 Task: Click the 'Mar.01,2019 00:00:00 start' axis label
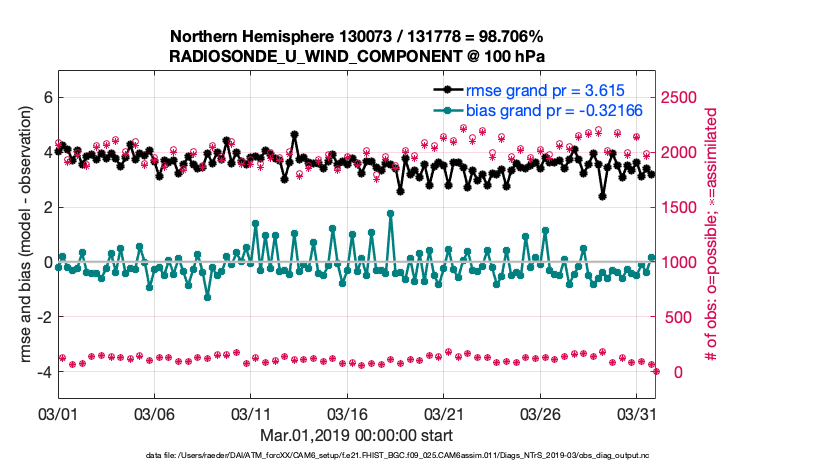pyautogui.click(x=356, y=435)
